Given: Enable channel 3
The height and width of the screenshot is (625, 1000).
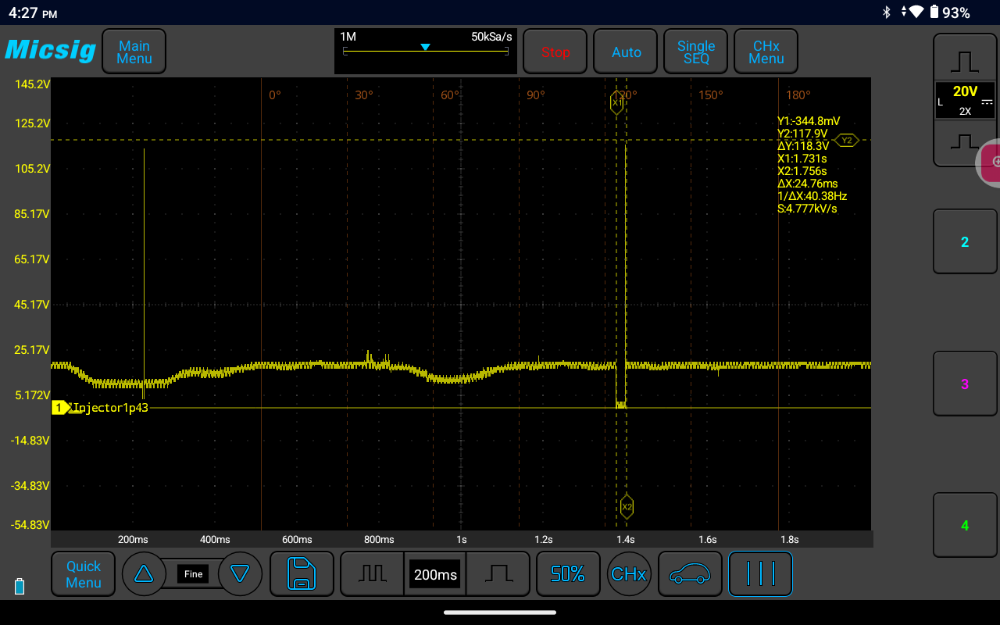Looking at the screenshot, I should [x=965, y=384].
